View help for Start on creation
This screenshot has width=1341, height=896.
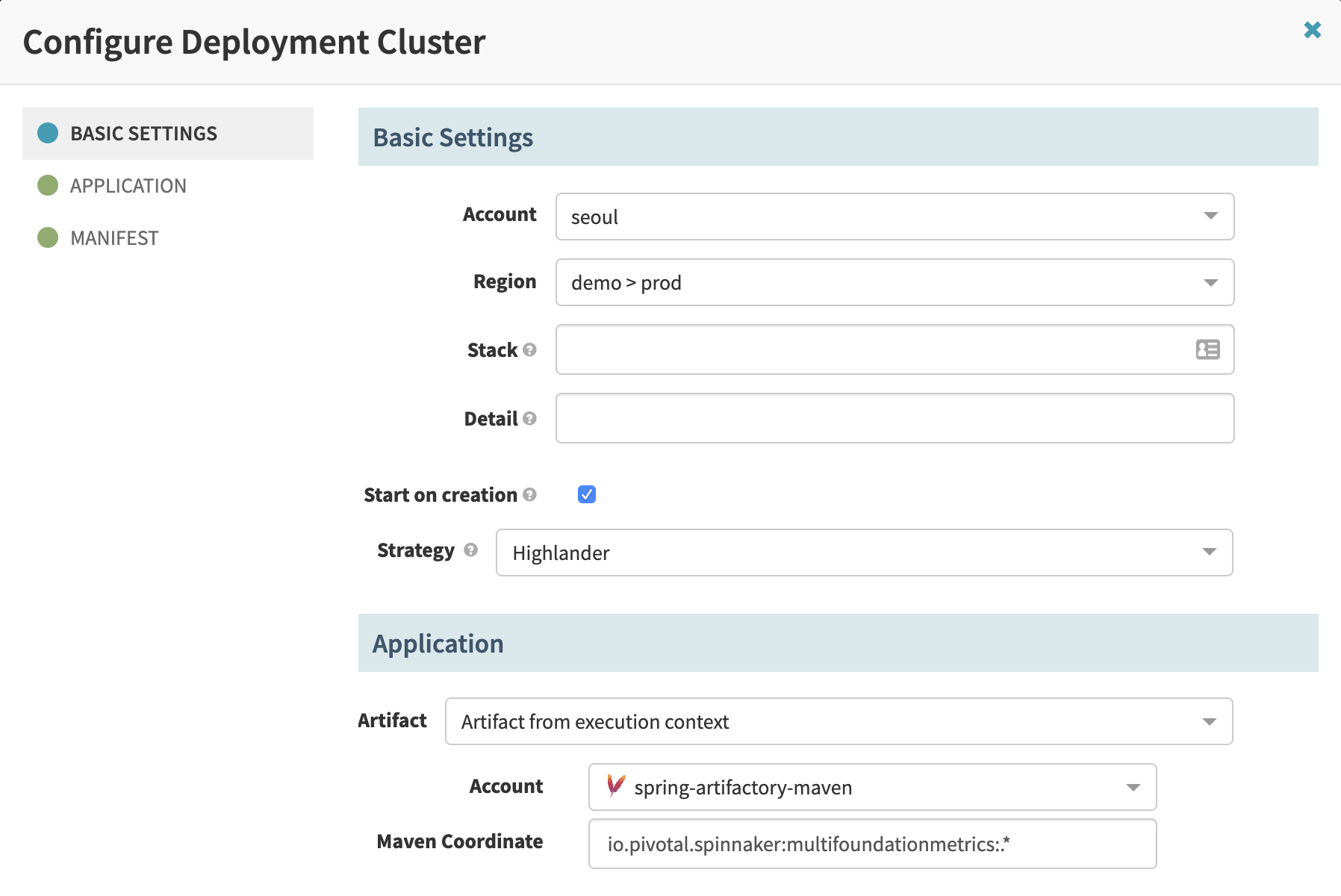(530, 495)
